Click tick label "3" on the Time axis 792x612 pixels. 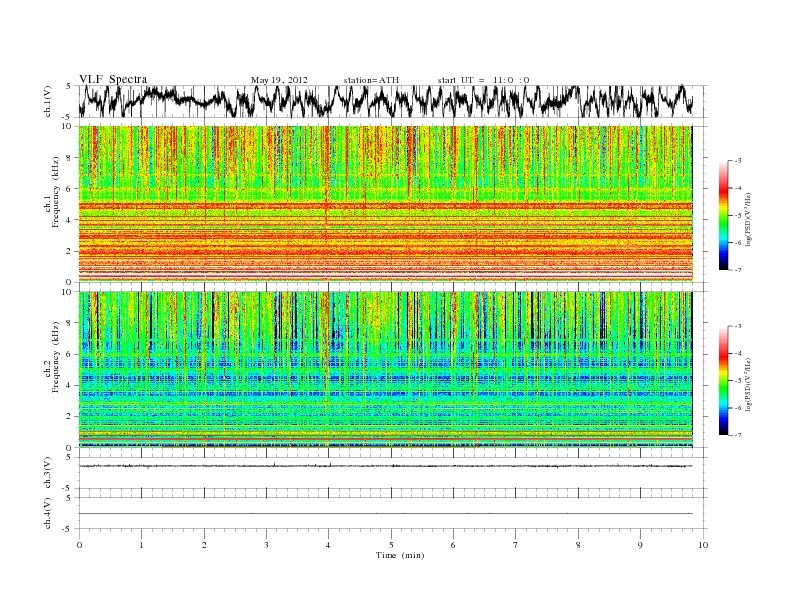pos(266,545)
